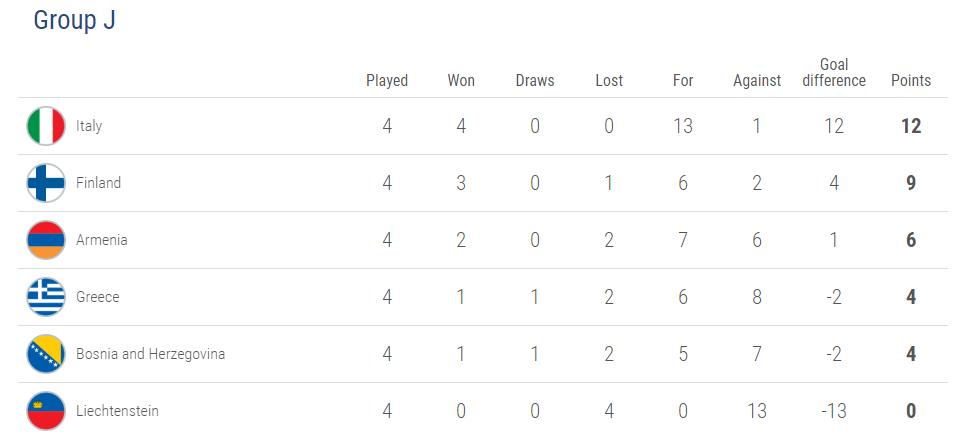The image size is (961, 445).
Task: Sort by Goal difference column header
Action: point(834,73)
